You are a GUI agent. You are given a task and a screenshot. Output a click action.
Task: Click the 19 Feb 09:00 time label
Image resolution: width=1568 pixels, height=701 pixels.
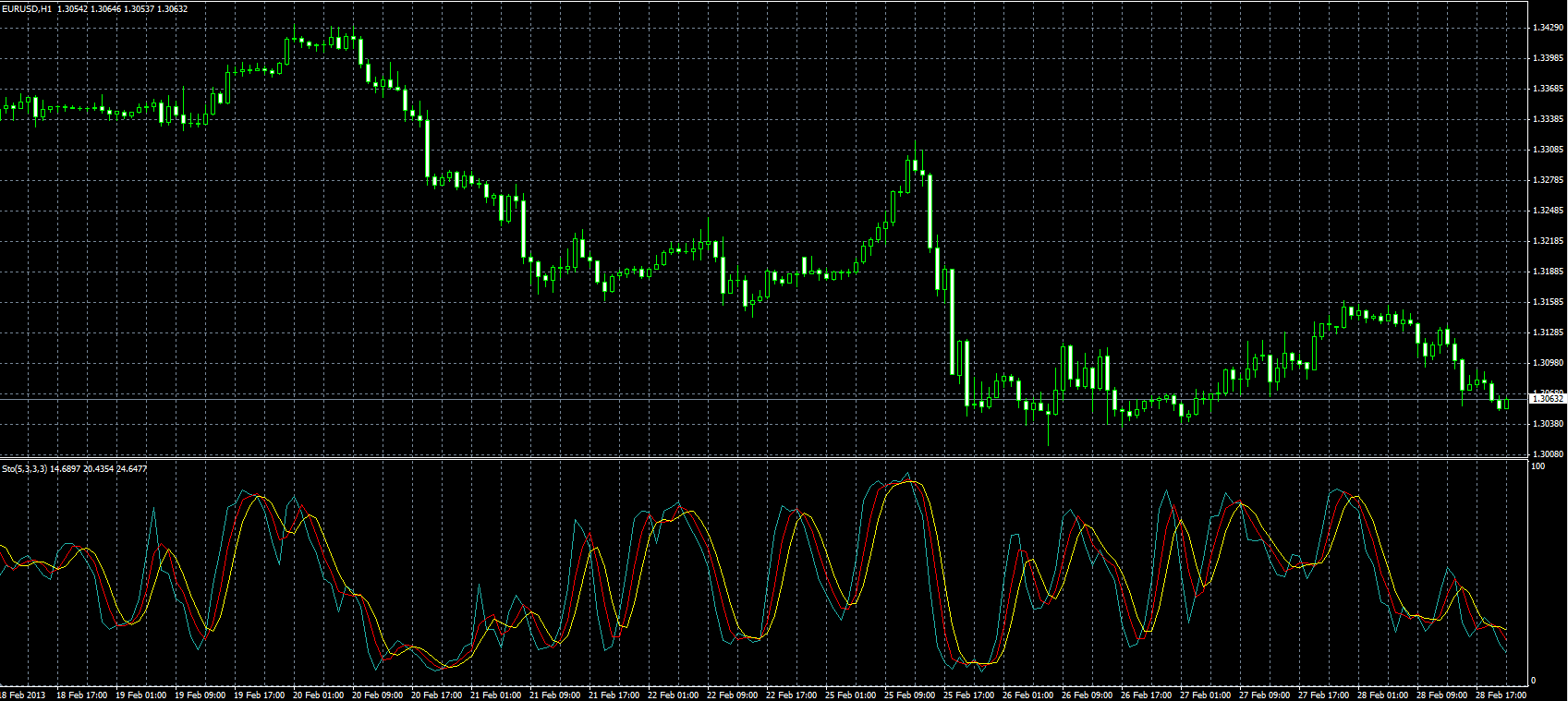[201, 695]
